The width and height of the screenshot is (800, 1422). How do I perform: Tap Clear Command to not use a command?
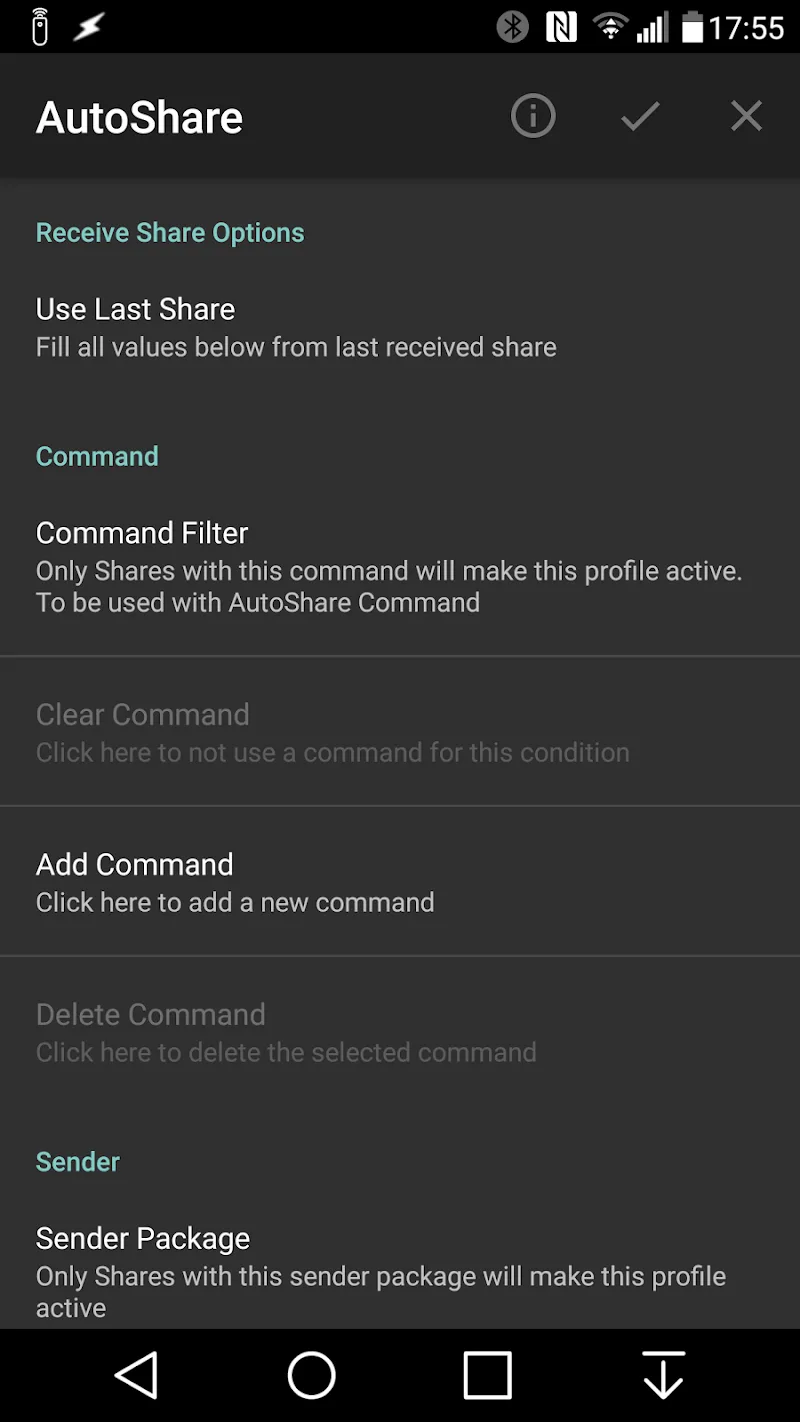[333, 730]
